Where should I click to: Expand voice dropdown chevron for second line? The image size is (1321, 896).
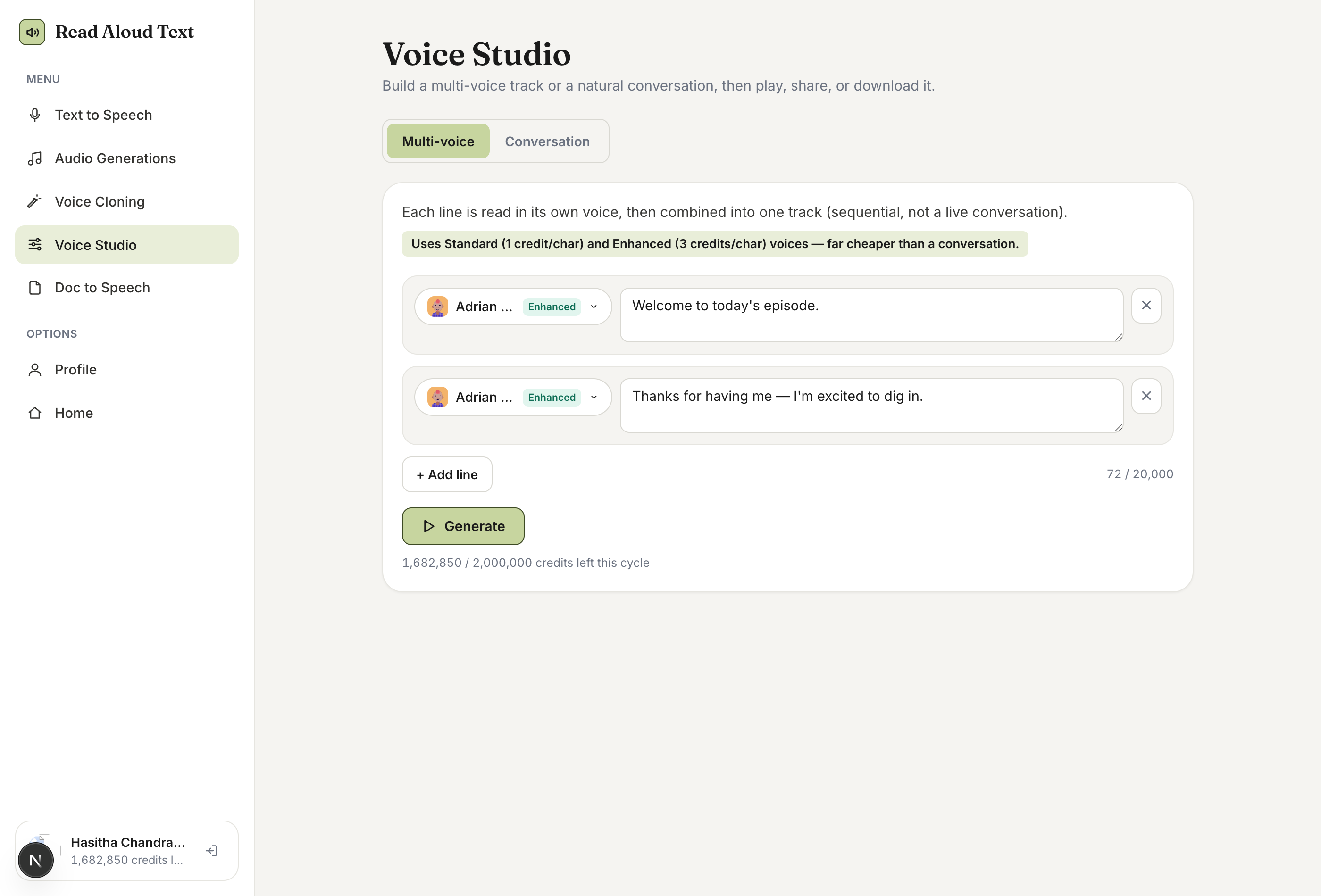click(x=594, y=397)
